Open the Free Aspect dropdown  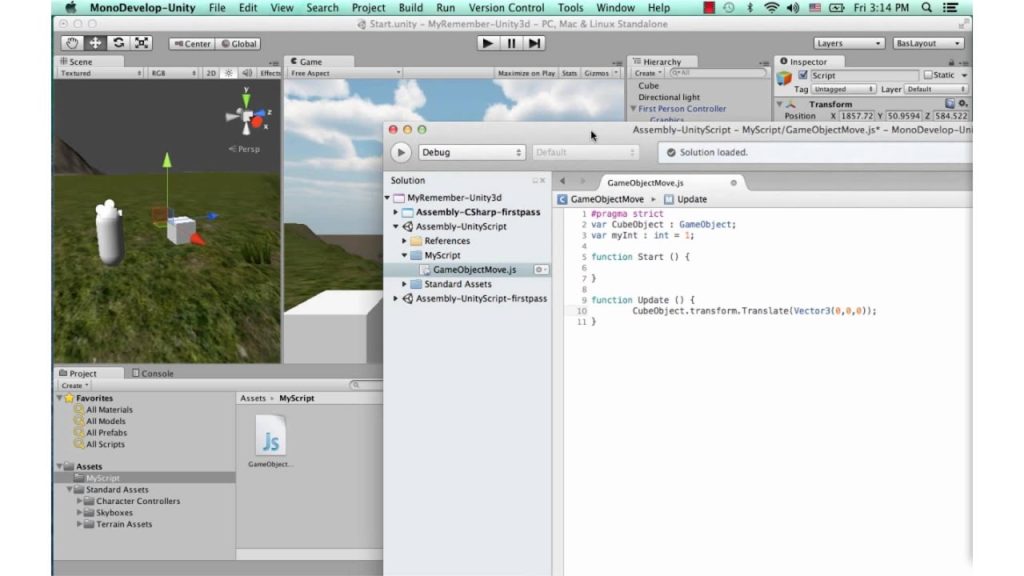point(345,73)
